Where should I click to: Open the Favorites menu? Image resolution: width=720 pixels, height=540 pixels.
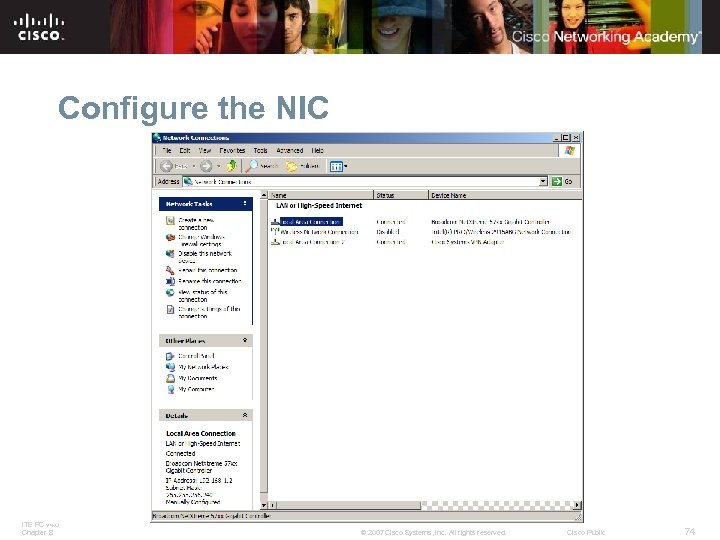click(x=232, y=150)
